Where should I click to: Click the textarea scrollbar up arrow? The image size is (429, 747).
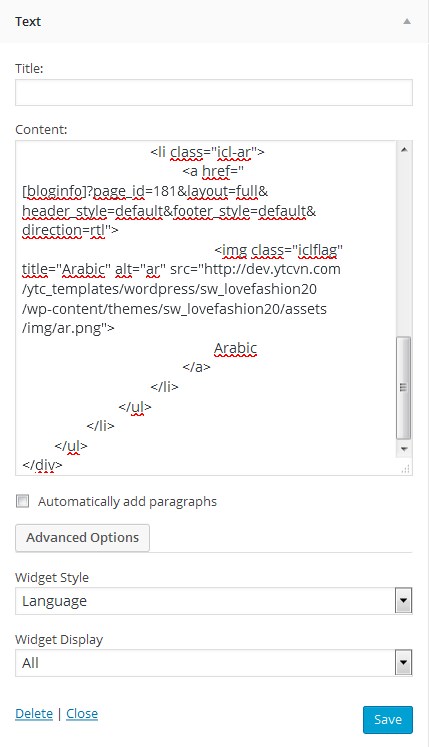pyautogui.click(x=404, y=150)
